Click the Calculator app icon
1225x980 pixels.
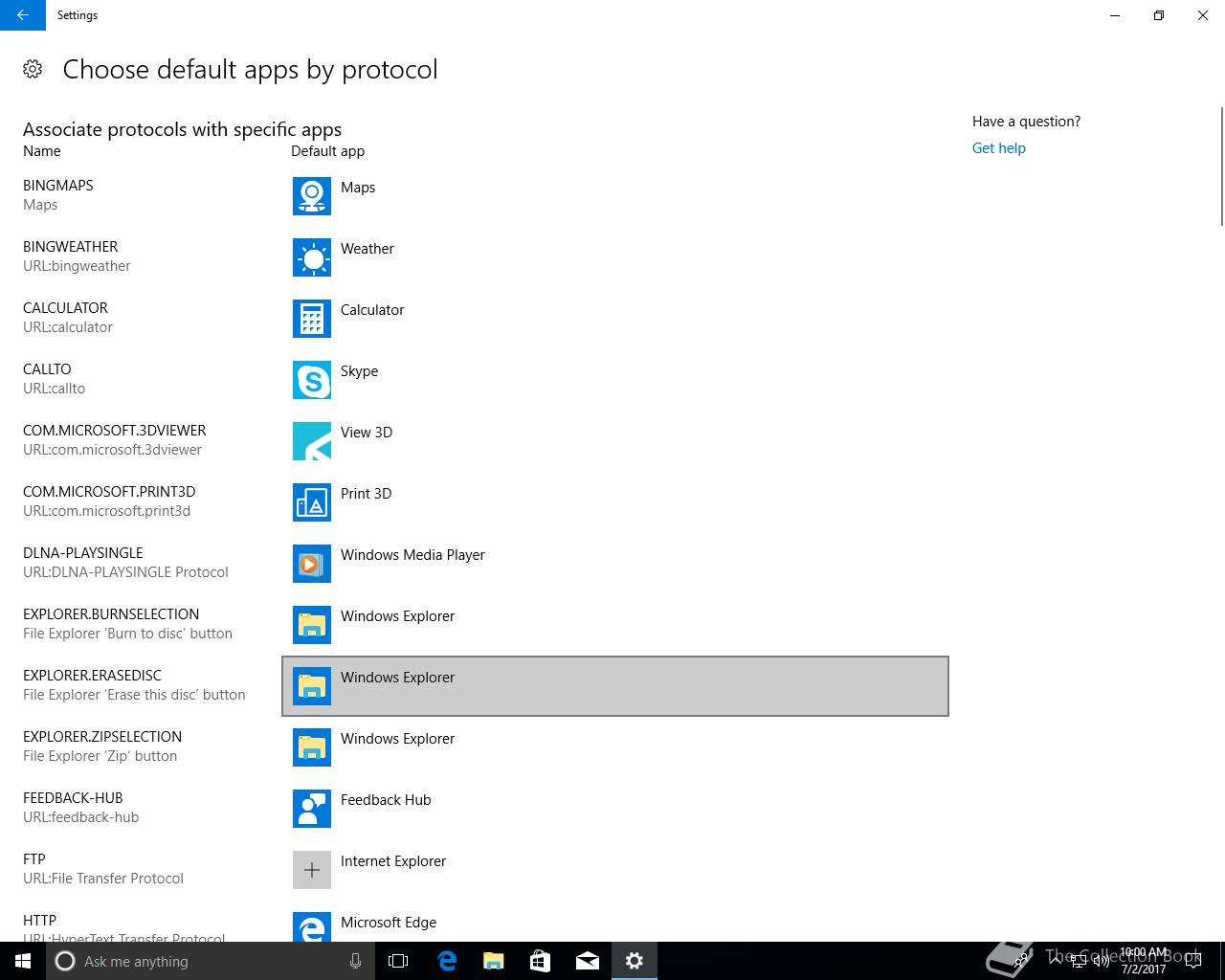tap(312, 319)
